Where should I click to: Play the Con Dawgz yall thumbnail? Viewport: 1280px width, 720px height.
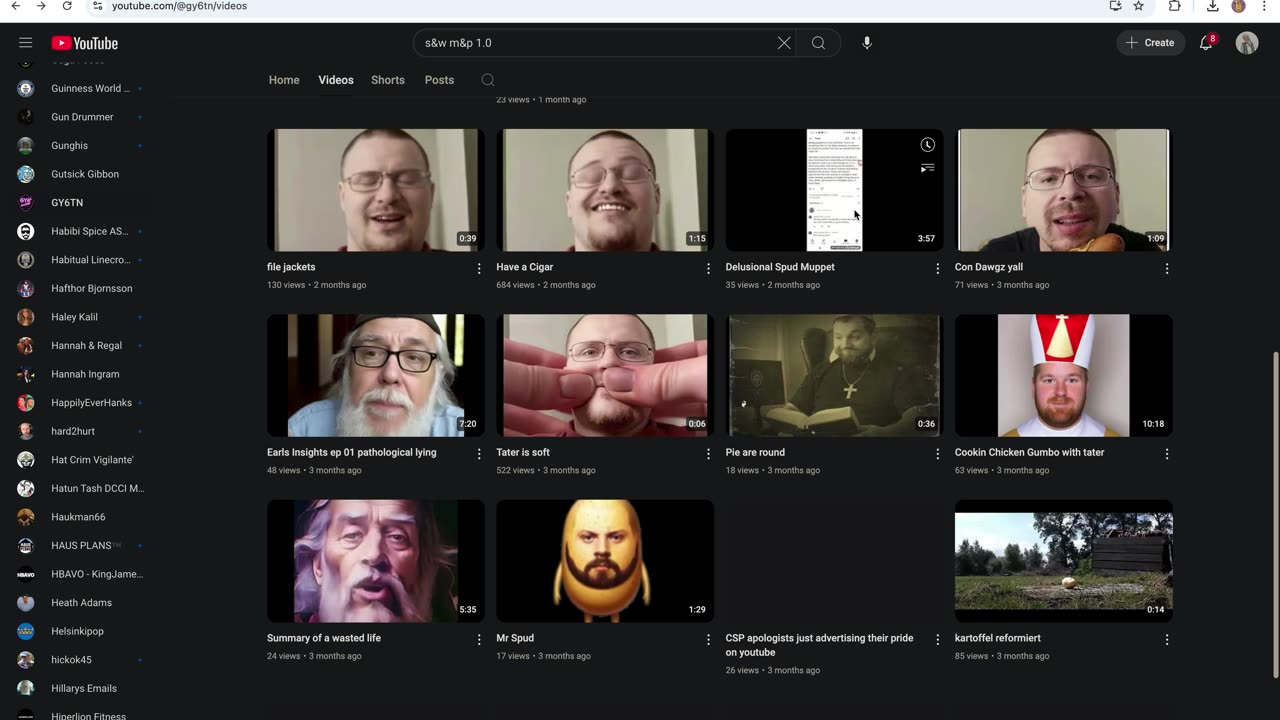click(1064, 190)
